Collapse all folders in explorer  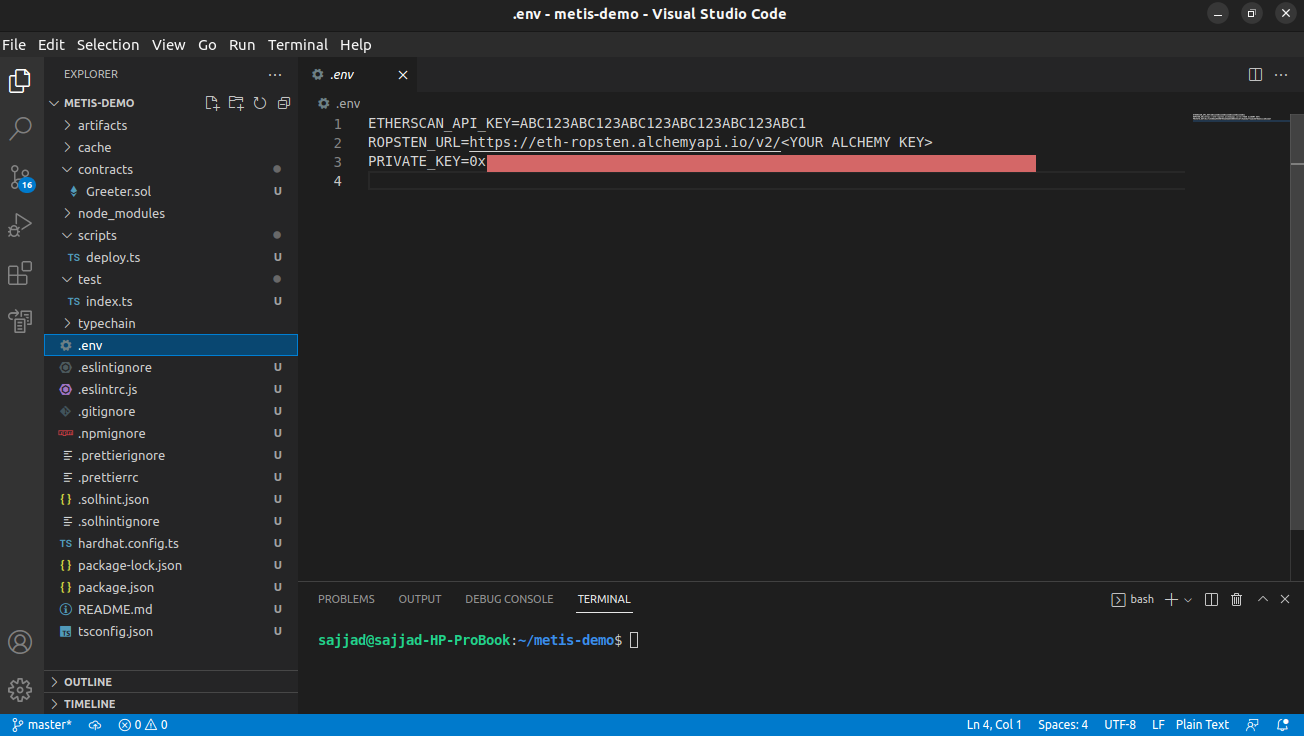click(284, 103)
